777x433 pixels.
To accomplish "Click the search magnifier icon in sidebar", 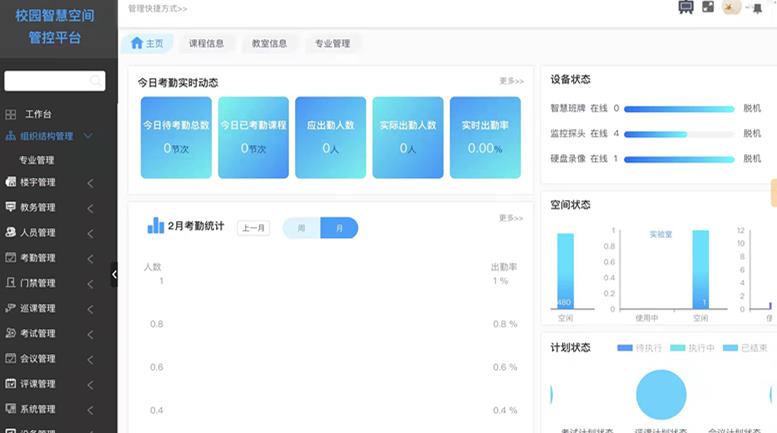I will pos(95,81).
